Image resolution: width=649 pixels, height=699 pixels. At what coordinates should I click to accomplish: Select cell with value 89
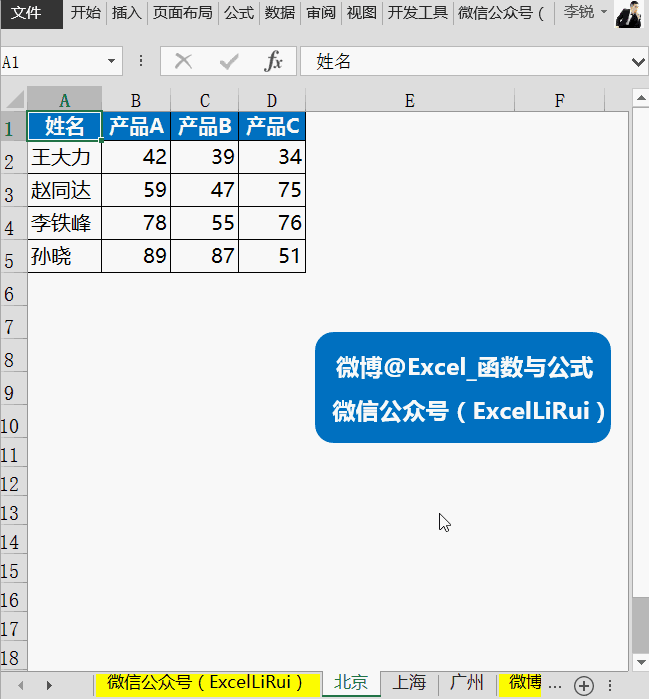136,256
